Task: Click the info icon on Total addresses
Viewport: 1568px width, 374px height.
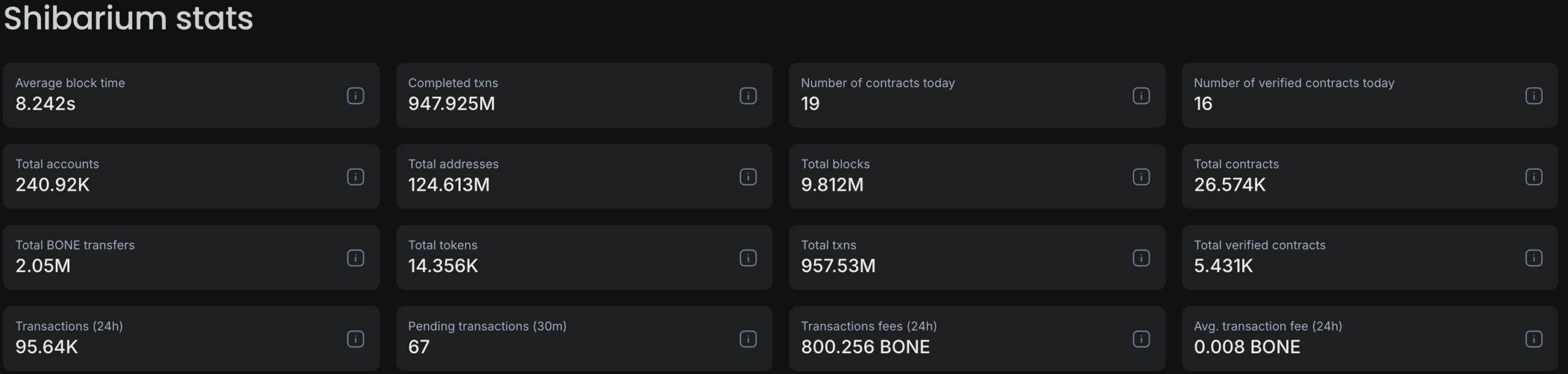Action: [x=748, y=177]
